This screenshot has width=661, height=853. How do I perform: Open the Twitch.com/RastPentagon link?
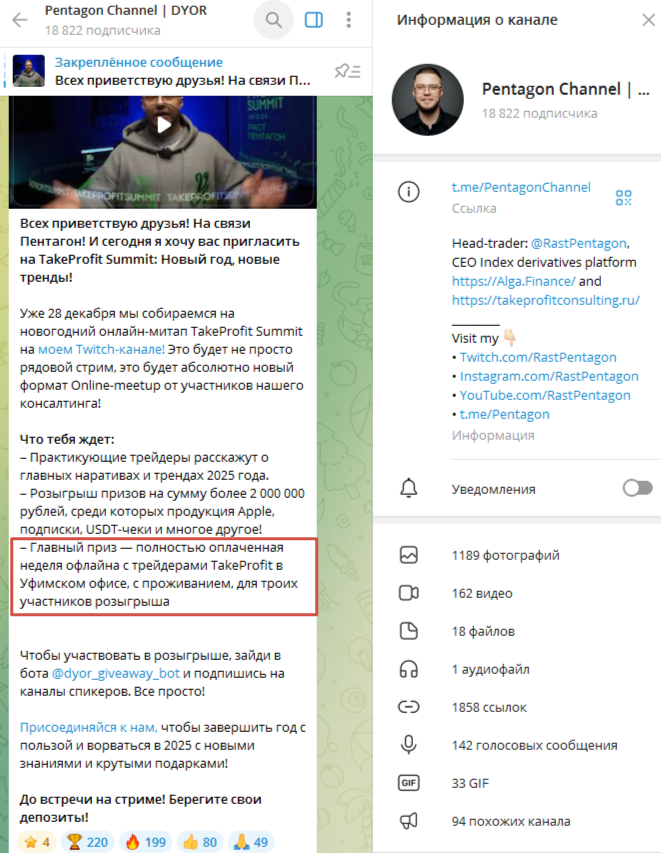(538, 357)
